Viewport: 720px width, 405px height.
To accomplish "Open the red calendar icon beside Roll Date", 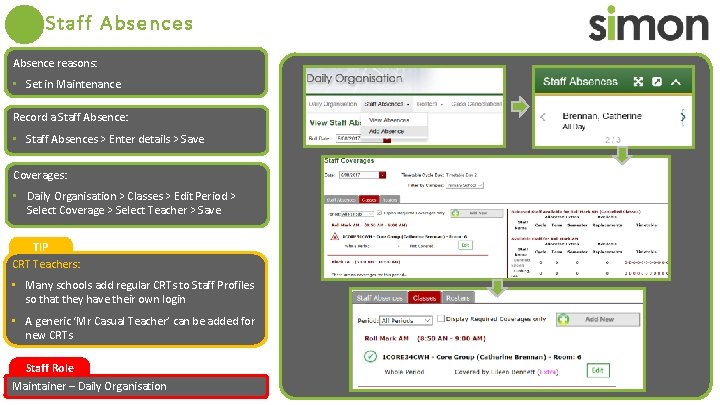I will click(x=387, y=140).
